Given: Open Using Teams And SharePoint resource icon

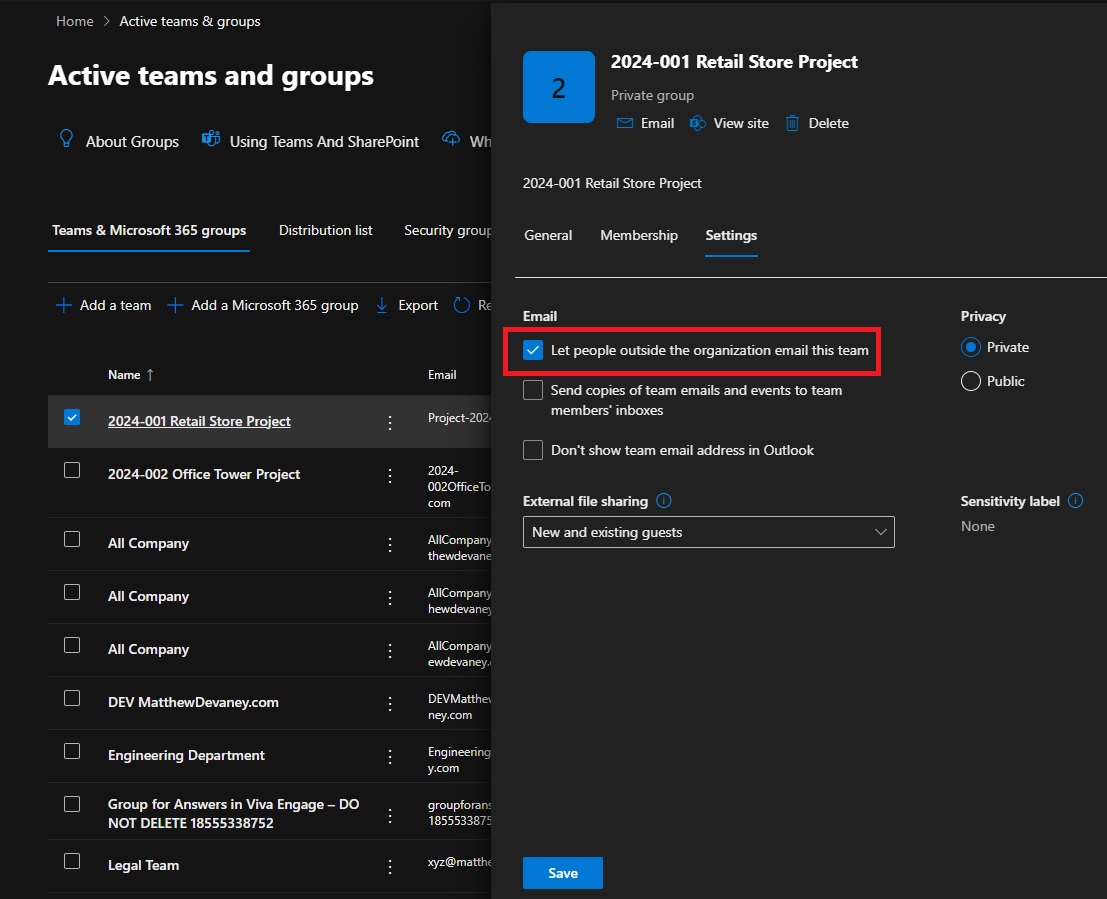Looking at the screenshot, I should coord(211,139).
